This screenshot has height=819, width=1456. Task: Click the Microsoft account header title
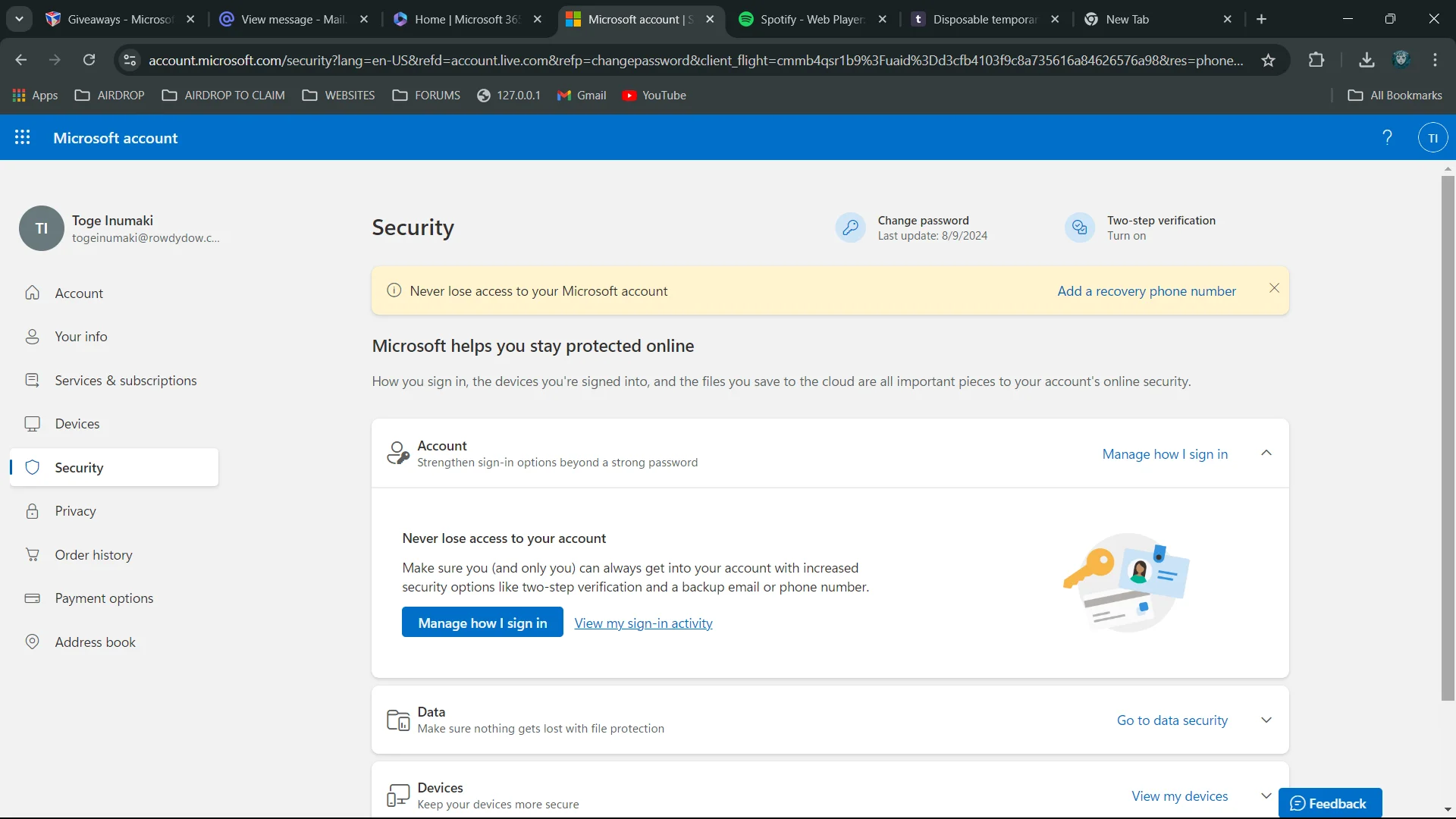pos(115,138)
